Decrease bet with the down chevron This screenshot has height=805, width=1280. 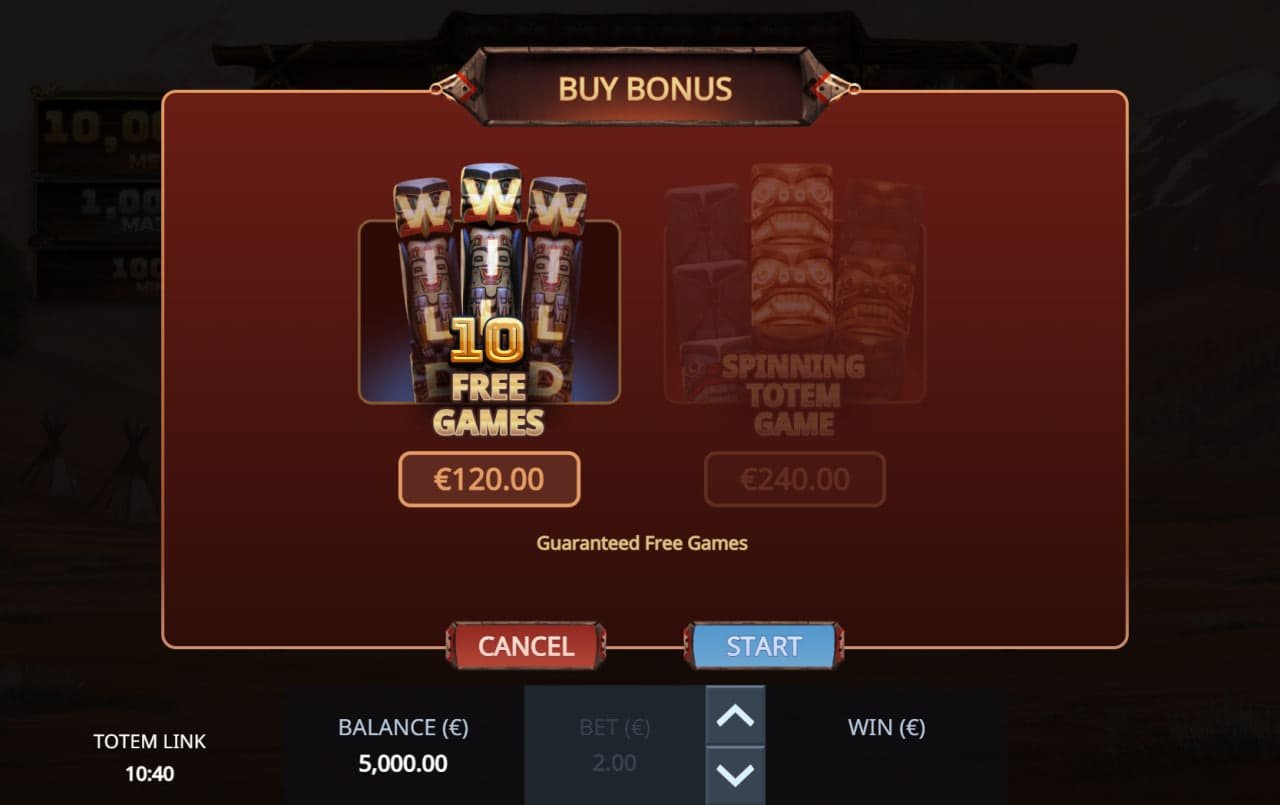click(736, 775)
